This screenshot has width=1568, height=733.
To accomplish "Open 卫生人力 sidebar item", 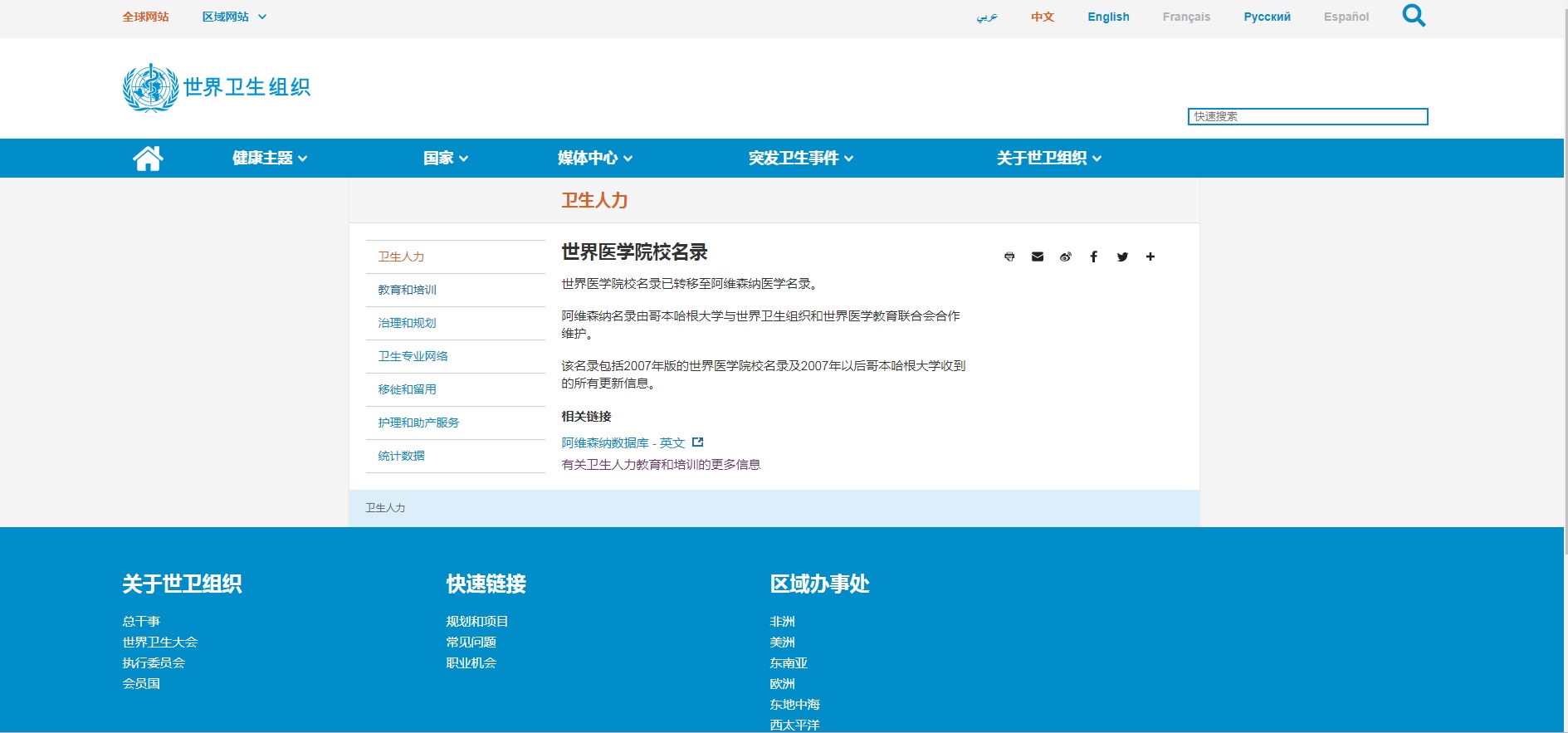I will click(455, 257).
